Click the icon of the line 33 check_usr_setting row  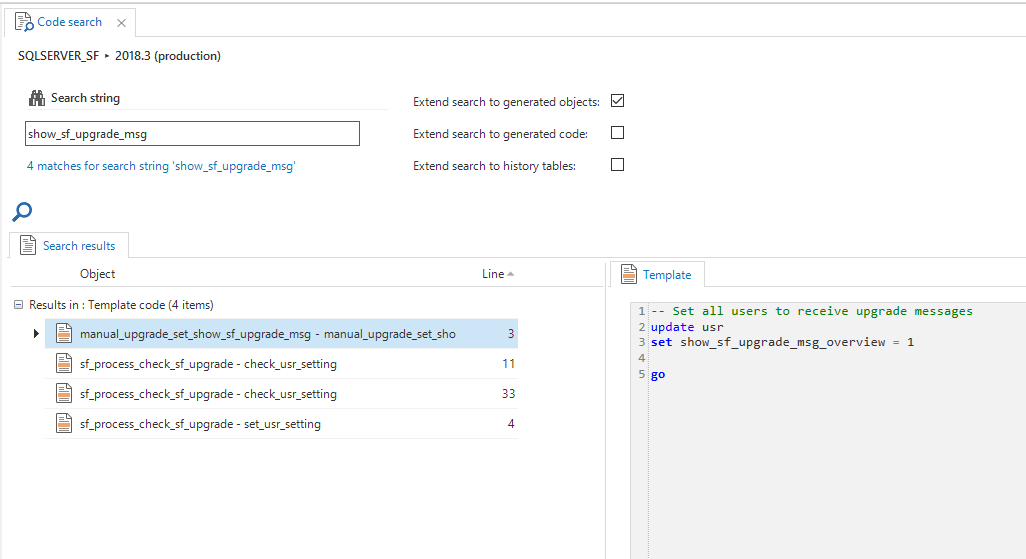pos(63,394)
